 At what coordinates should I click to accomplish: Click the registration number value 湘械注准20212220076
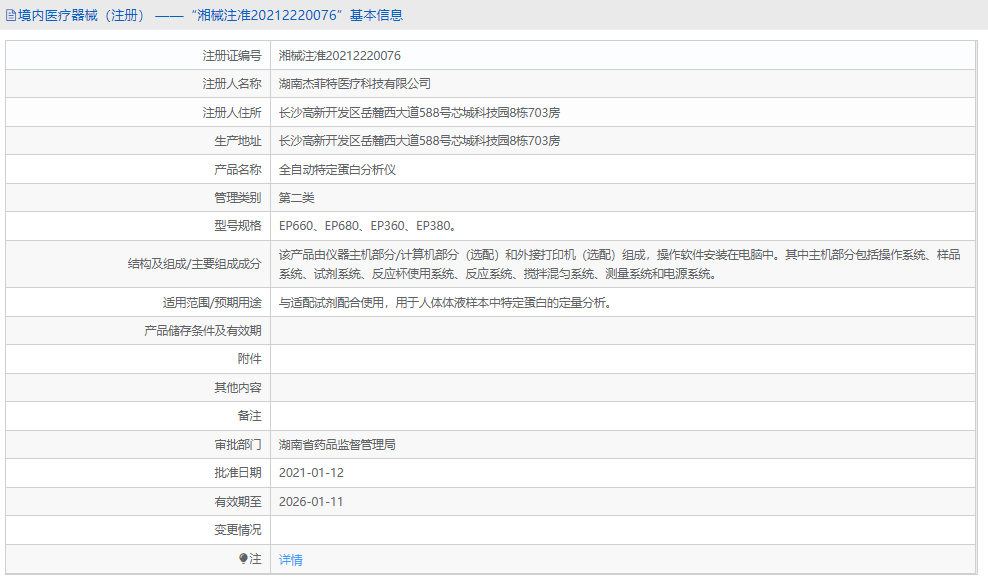coord(340,55)
